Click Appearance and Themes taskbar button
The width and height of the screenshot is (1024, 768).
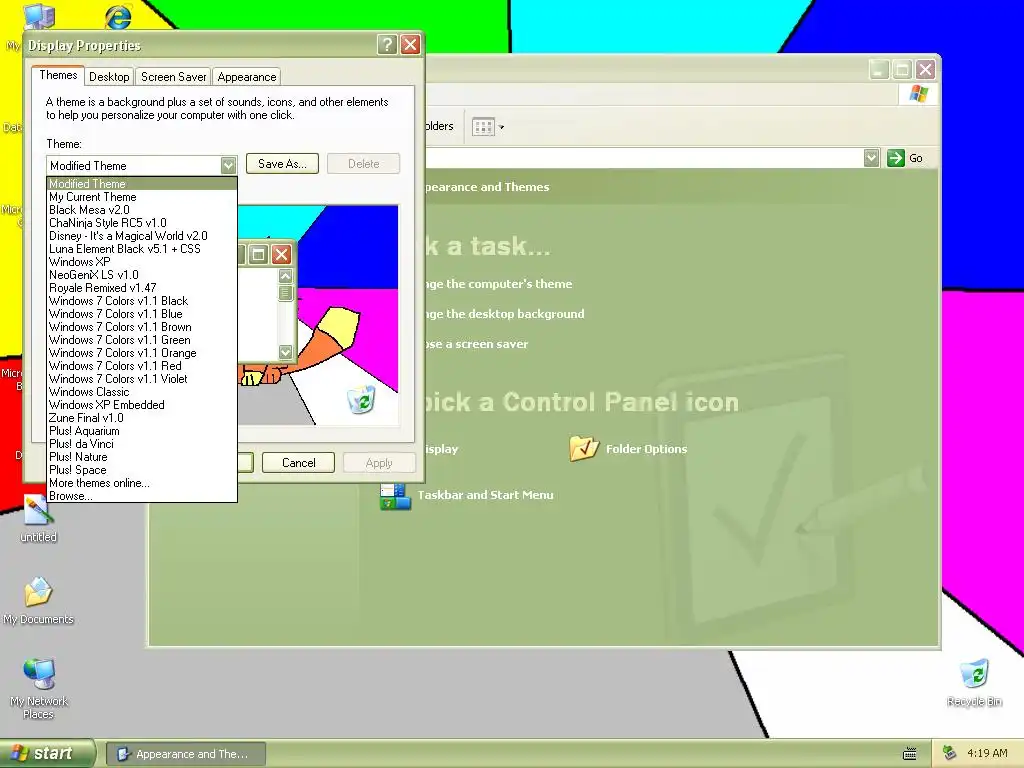[x=185, y=754]
